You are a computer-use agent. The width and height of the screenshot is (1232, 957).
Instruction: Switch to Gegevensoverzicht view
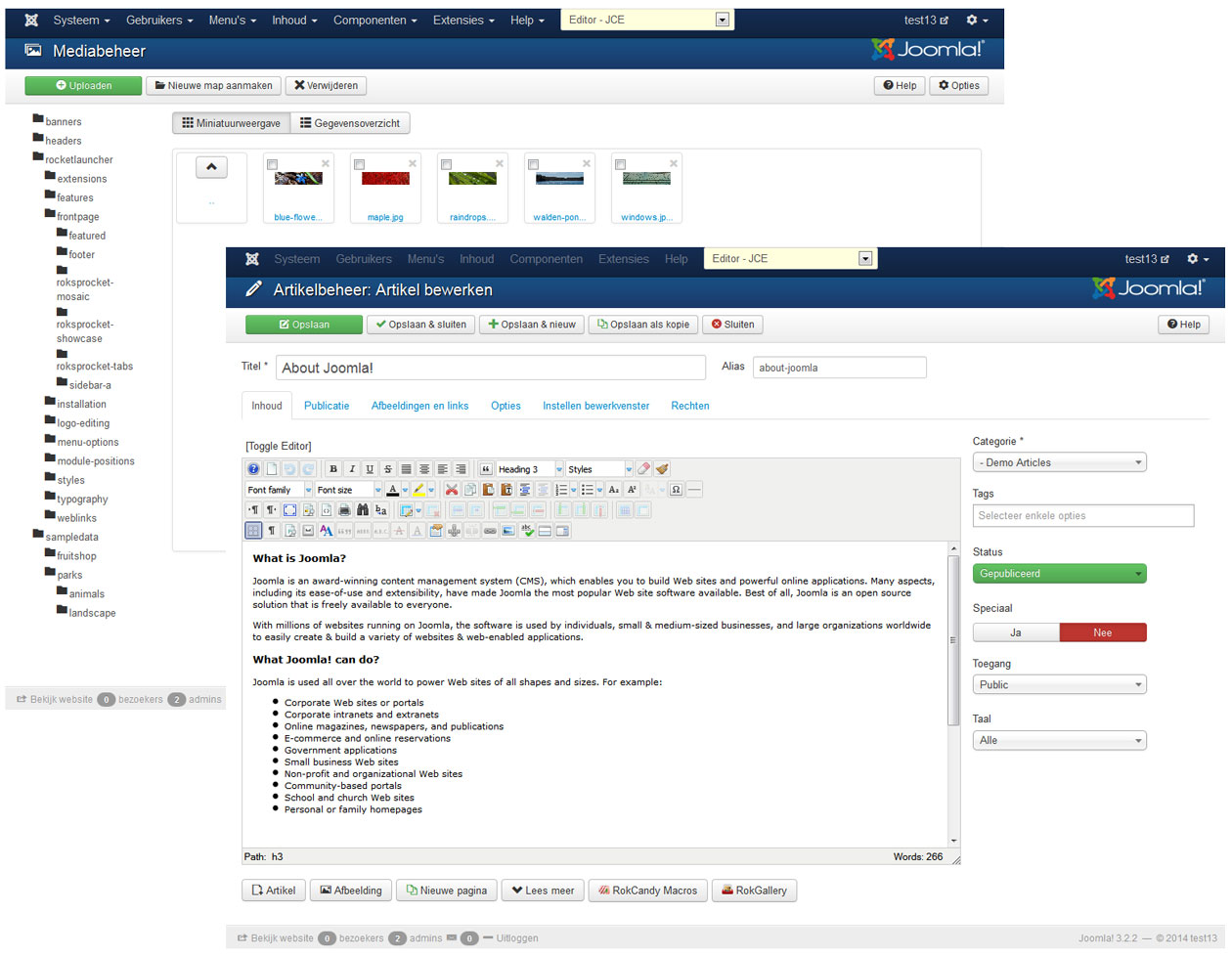(x=350, y=123)
